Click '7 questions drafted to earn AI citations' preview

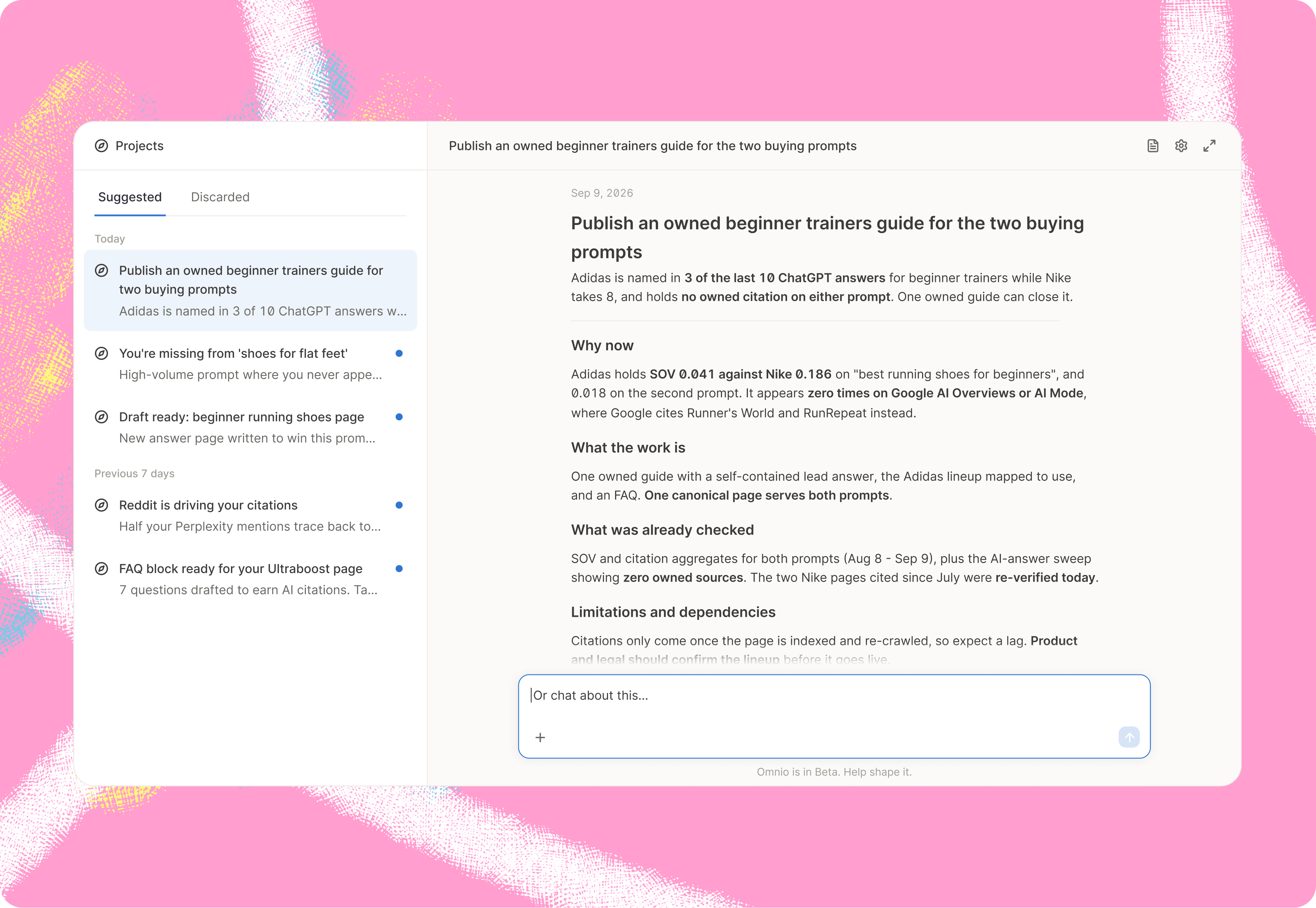(x=248, y=590)
